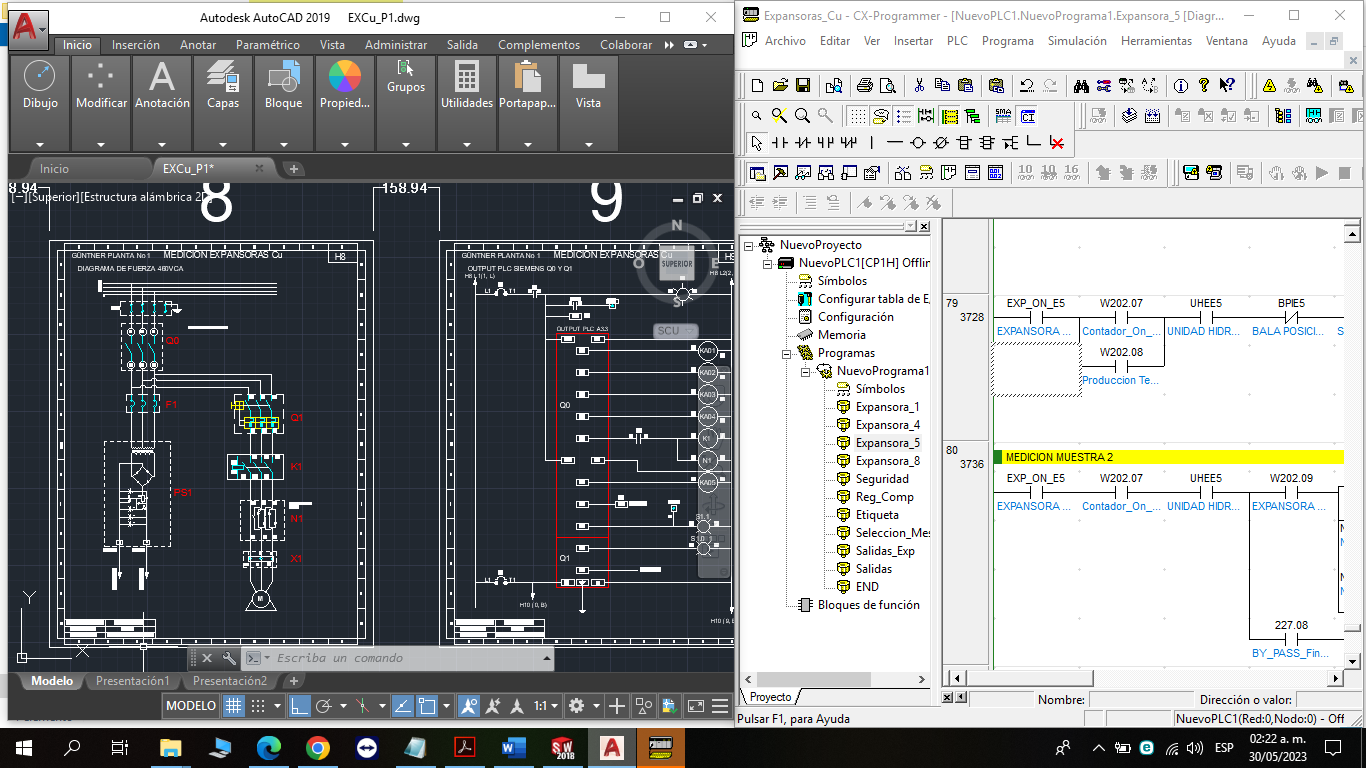This screenshot has height=768, width=1366.
Task: Toggle AutoCAD polar tracking in status bar
Action: coord(324,706)
